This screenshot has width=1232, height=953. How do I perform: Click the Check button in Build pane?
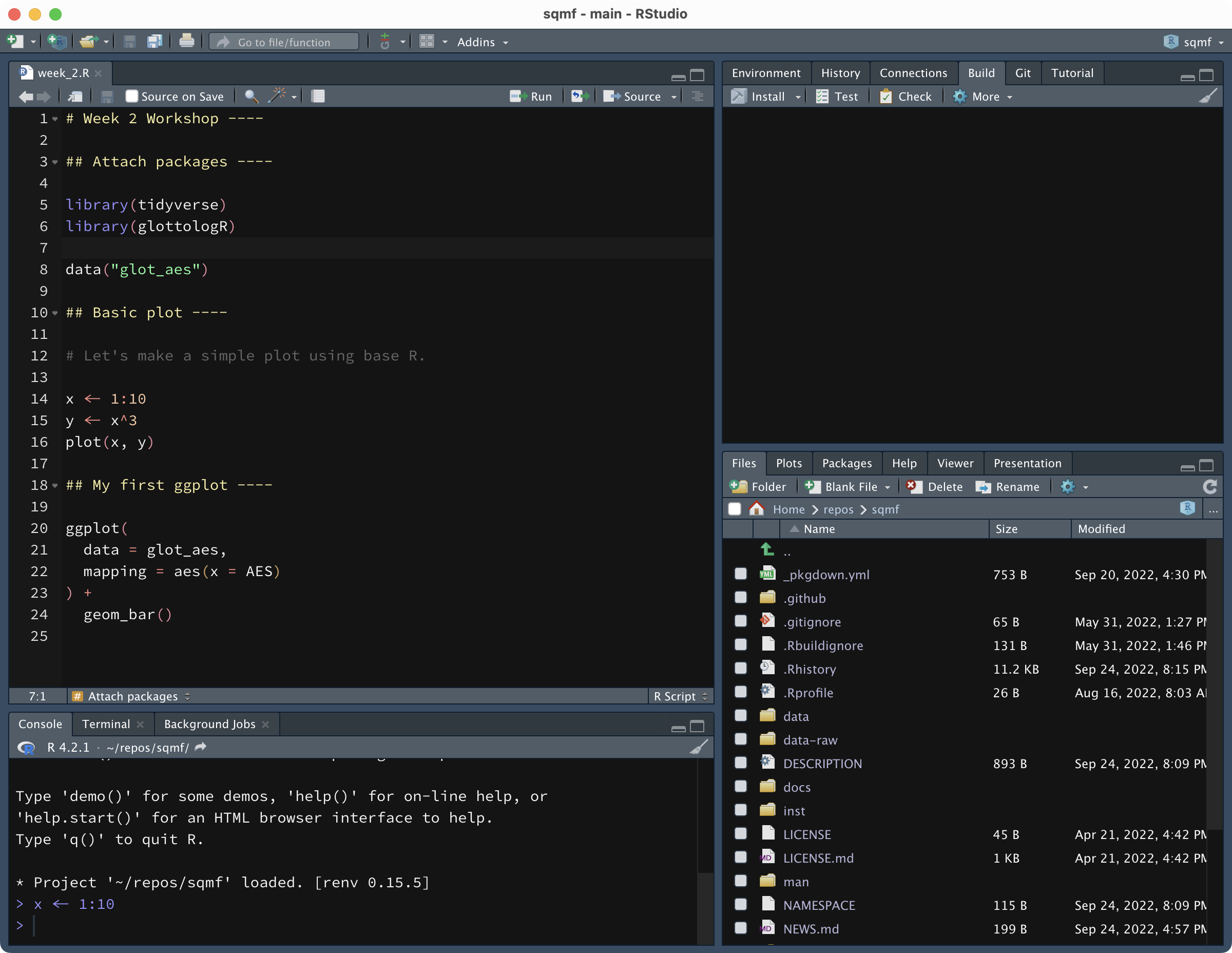[906, 97]
